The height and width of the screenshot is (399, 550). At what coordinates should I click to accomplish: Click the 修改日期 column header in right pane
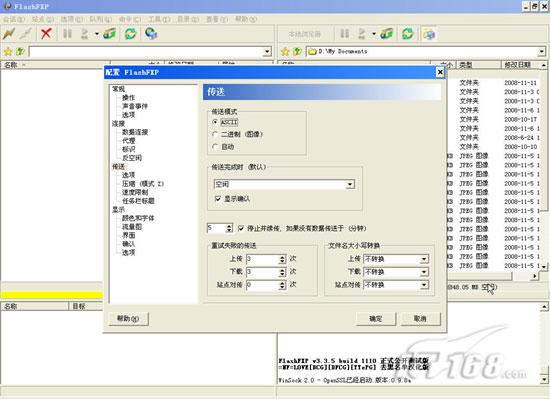pyautogui.click(x=520, y=65)
